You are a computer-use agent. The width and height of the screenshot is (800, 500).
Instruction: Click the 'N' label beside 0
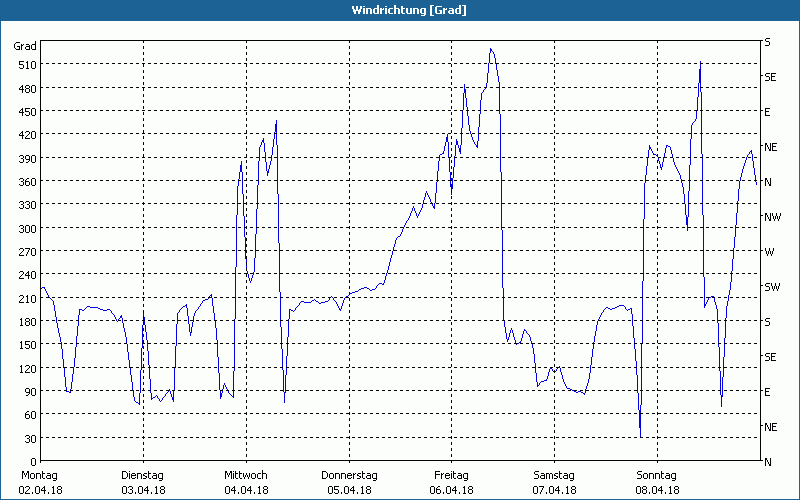(767, 462)
